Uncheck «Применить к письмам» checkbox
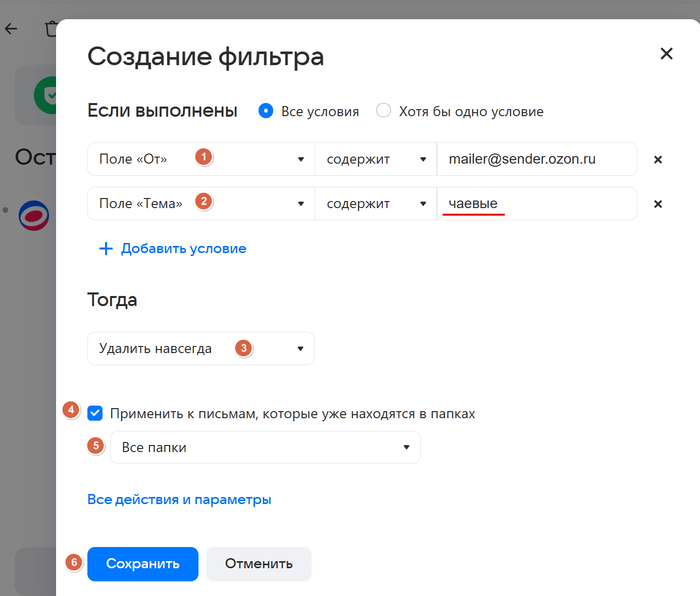The height and width of the screenshot is (596, 700). (95, 413)
